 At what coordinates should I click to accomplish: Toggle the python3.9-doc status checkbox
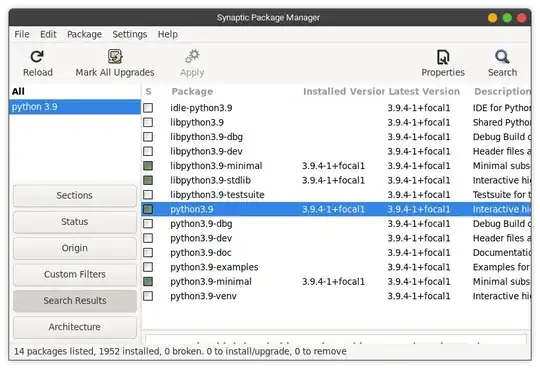tap(148, 253)
